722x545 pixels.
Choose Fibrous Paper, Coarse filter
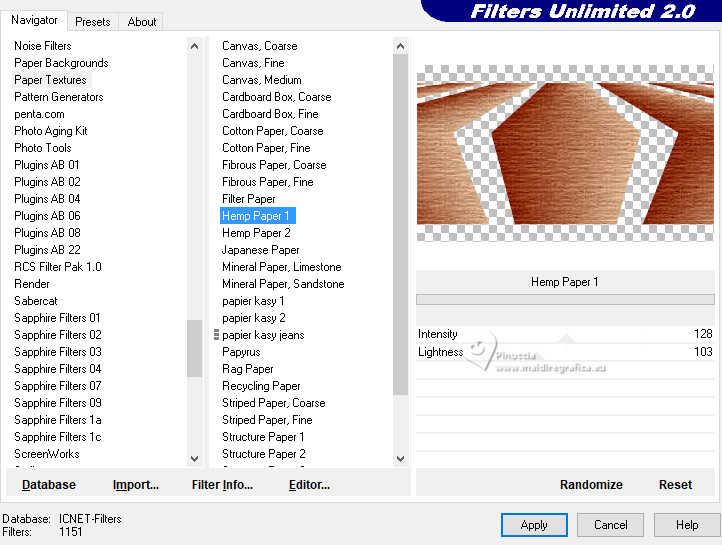point(274,165)
